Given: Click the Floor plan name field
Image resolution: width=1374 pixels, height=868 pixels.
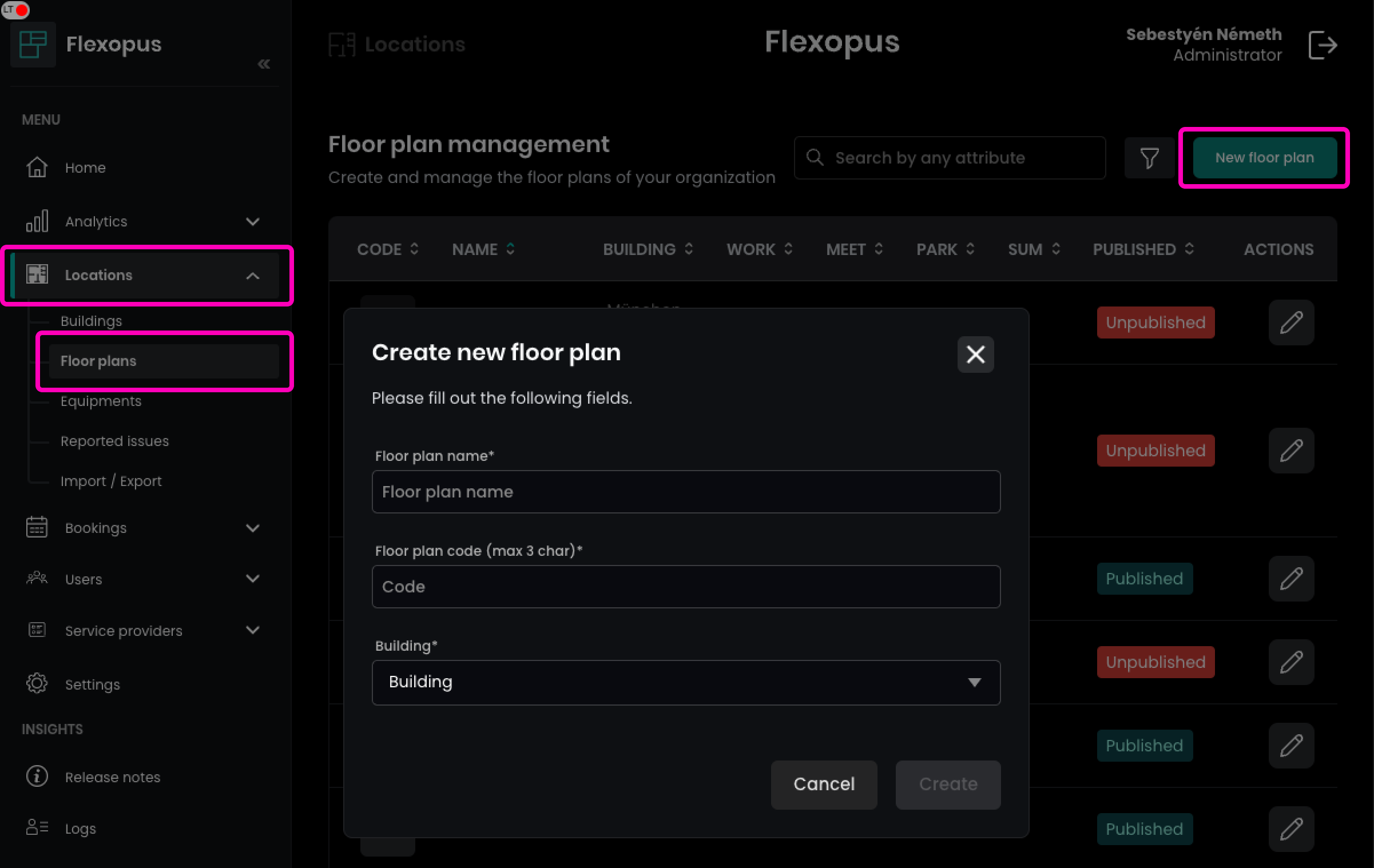Looking at the screenshot, I should tap(685, 492).
